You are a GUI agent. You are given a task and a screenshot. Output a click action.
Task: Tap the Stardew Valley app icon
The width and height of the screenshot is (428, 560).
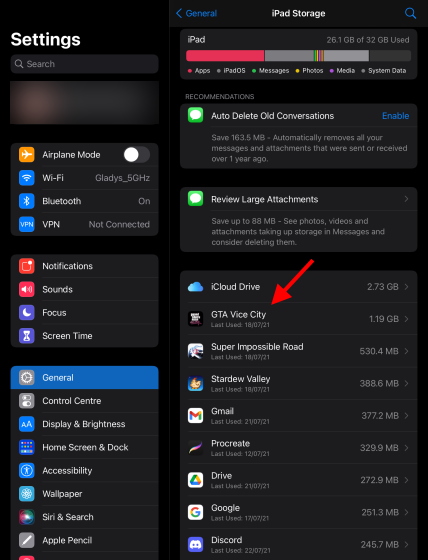tap(195, 383)
